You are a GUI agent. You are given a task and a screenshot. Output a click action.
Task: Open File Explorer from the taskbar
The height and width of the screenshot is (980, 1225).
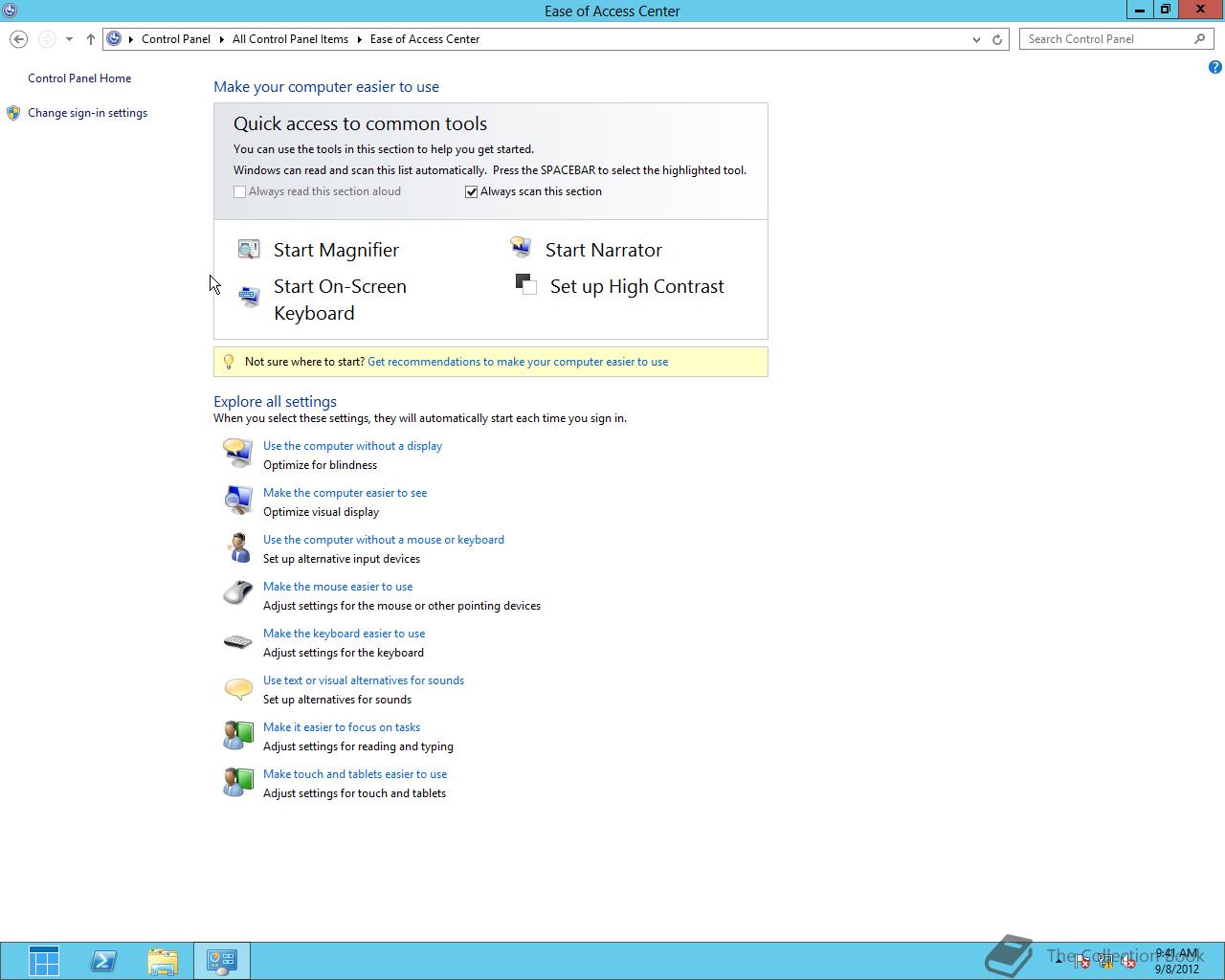tap(163, 961)
